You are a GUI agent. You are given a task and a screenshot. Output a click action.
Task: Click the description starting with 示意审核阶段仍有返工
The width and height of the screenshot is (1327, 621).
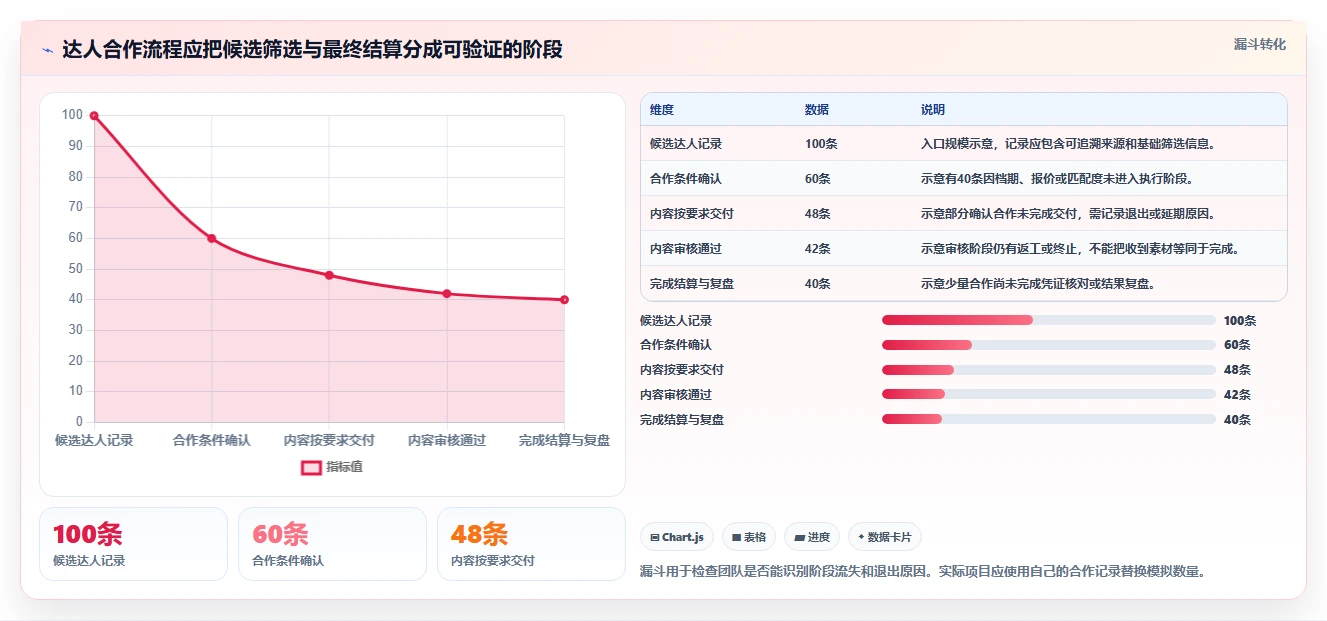[x=1080, y=249]
